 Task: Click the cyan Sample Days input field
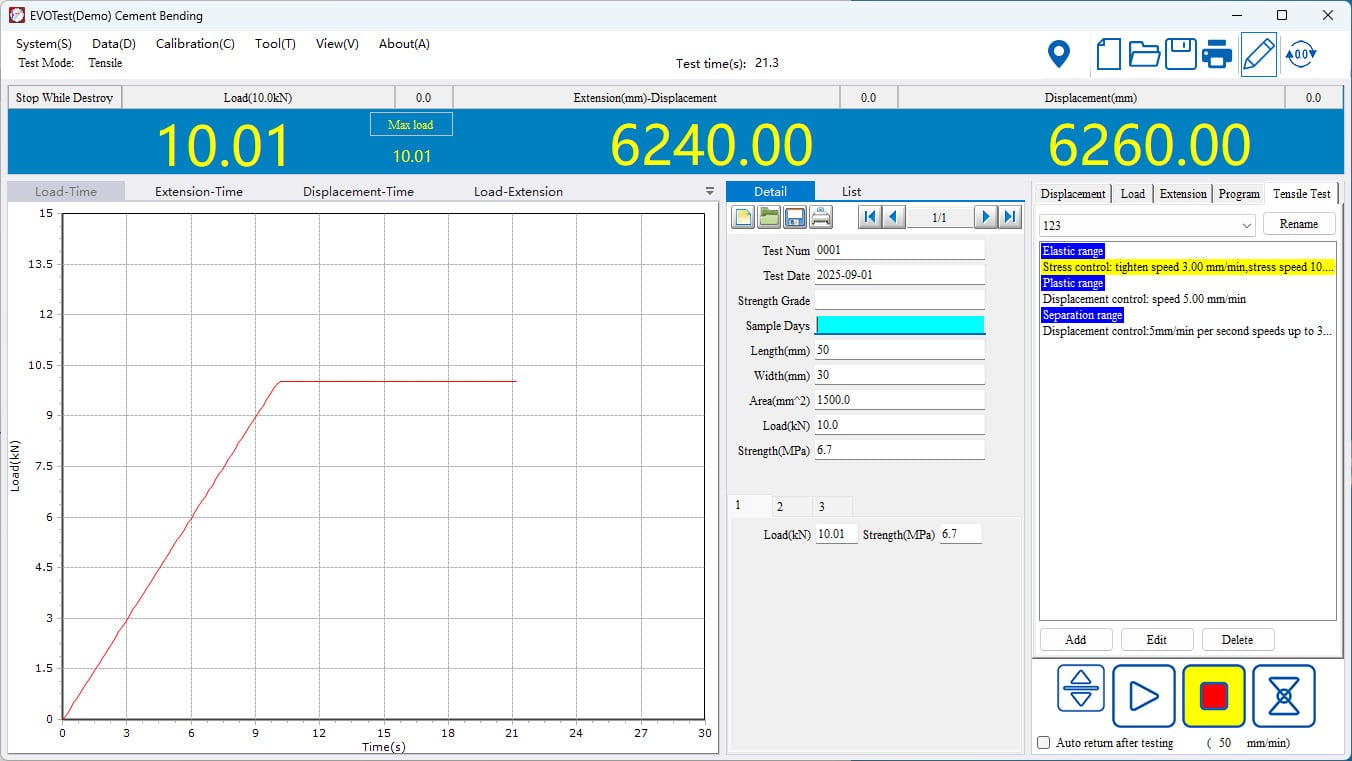pos(900,326)
